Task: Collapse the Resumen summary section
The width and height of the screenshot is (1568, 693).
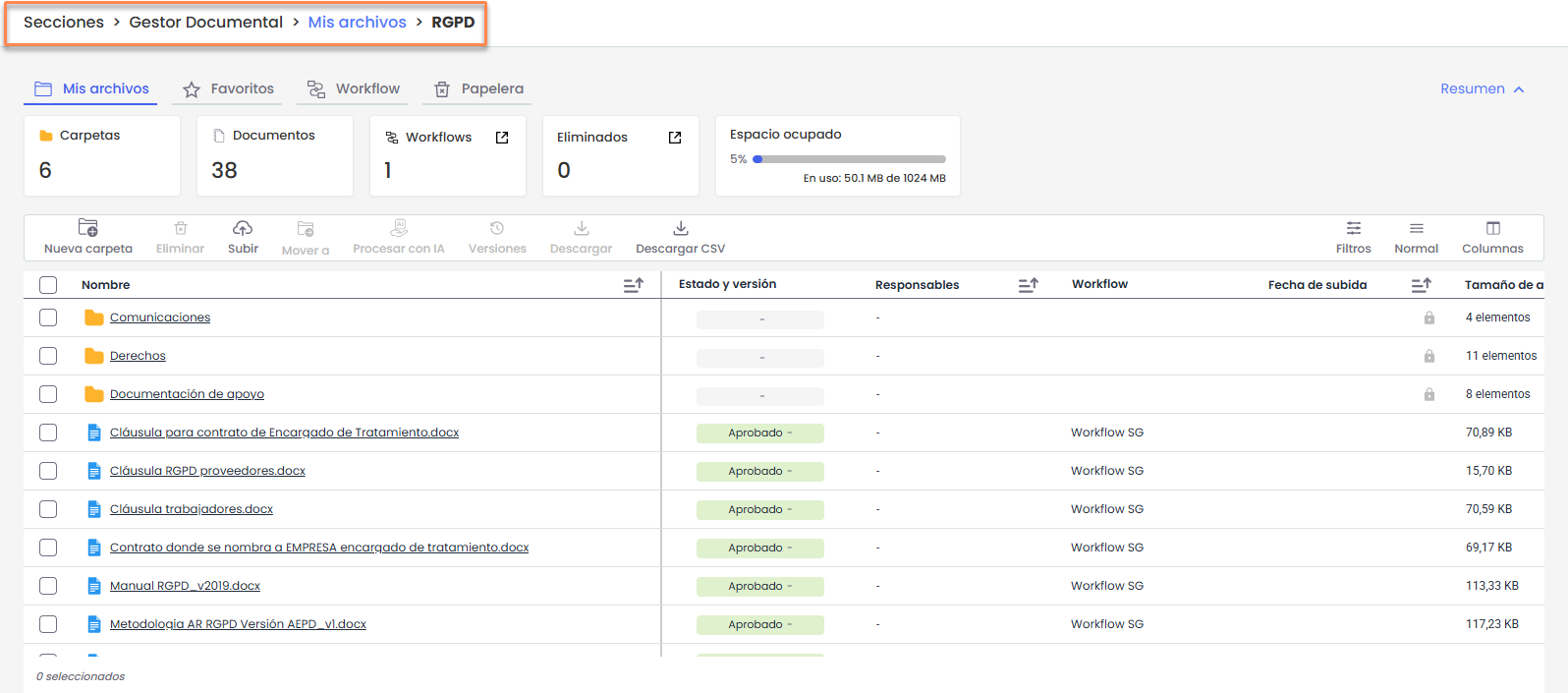Action: pos(1482,89)
